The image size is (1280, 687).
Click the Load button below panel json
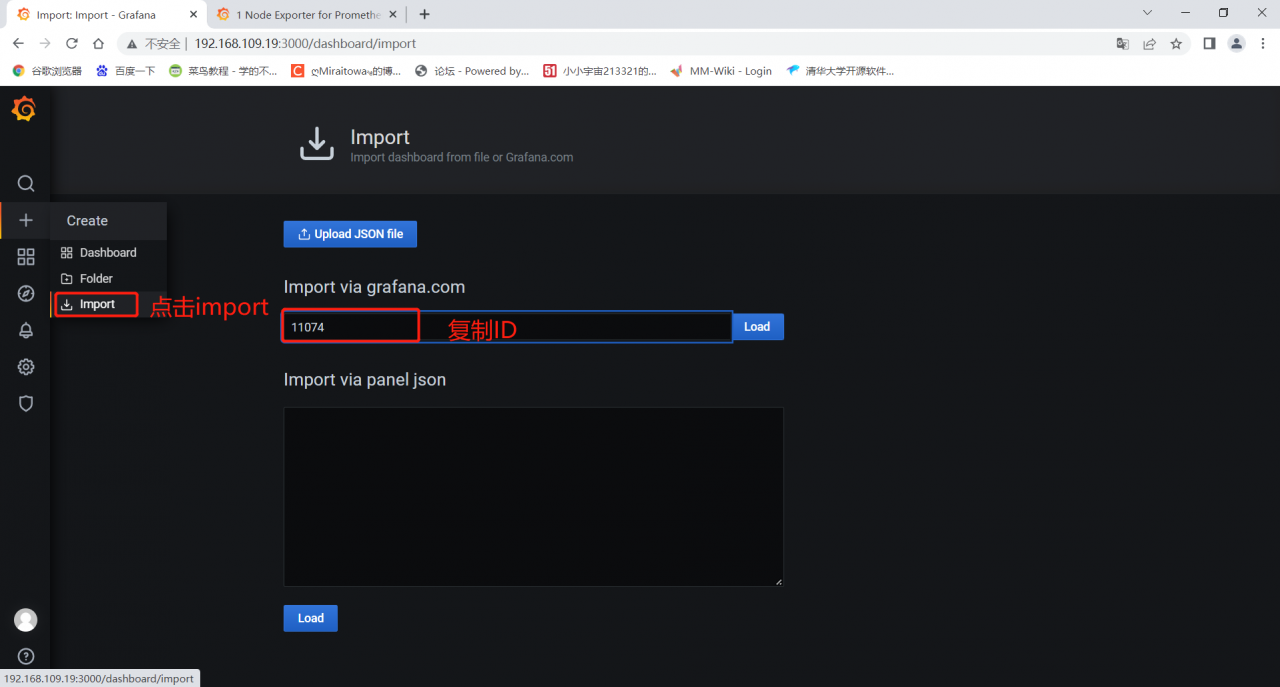pyautogui.click(x=311, y=618)
